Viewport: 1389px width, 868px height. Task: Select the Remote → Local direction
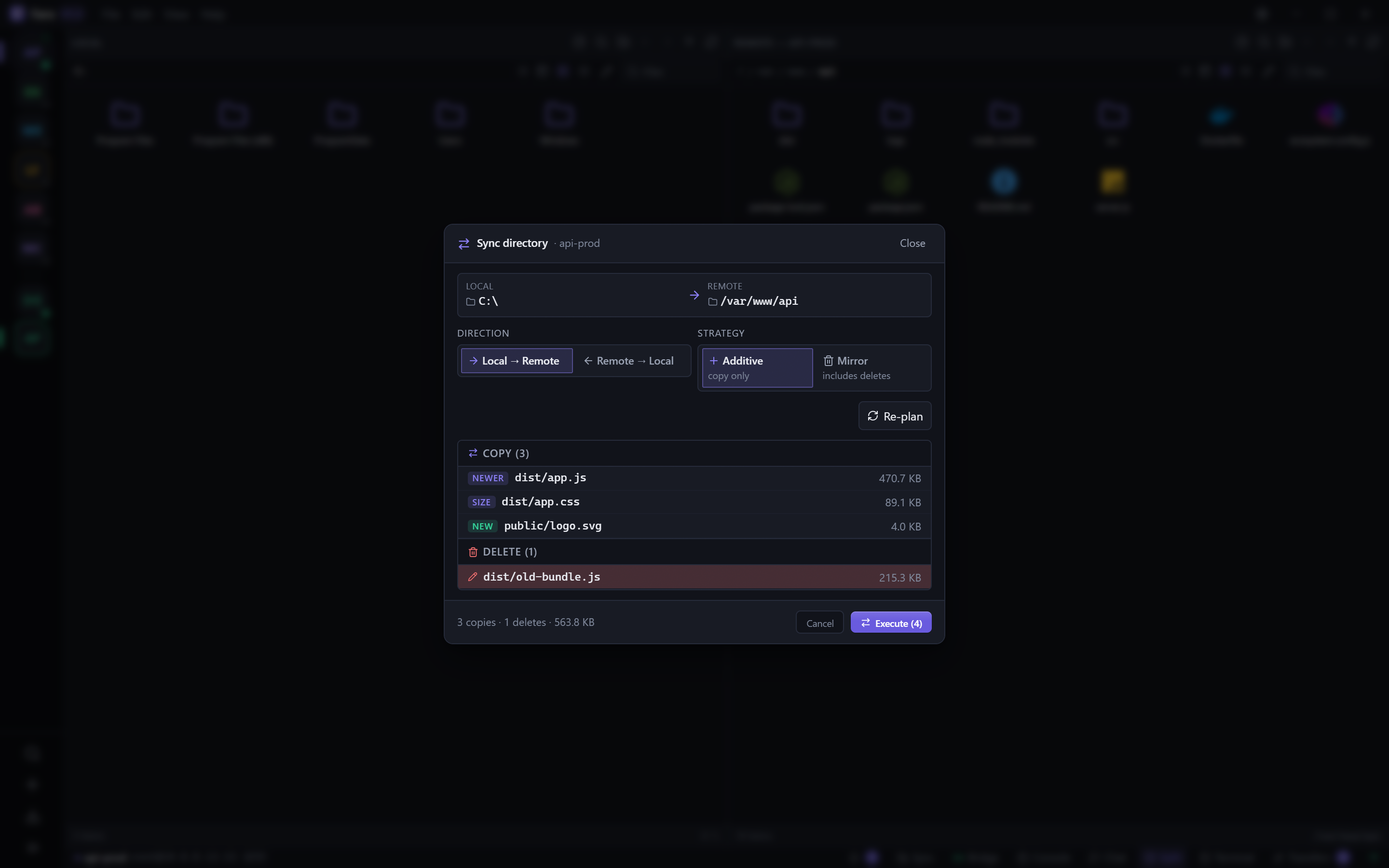tap(629, 361)
